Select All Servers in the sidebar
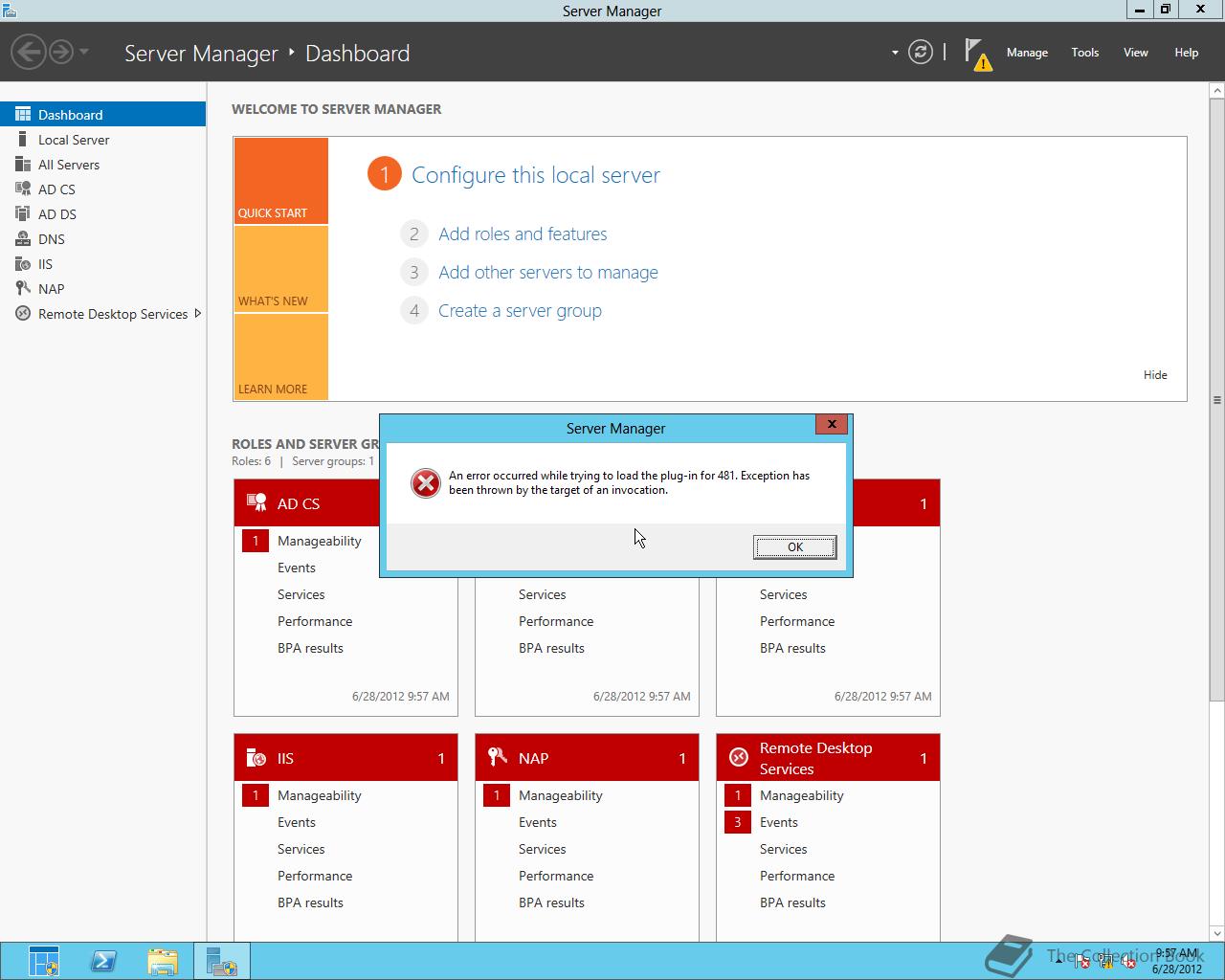Image resolution: width=1225 pixels, height=980 pixels. (102, 164)
